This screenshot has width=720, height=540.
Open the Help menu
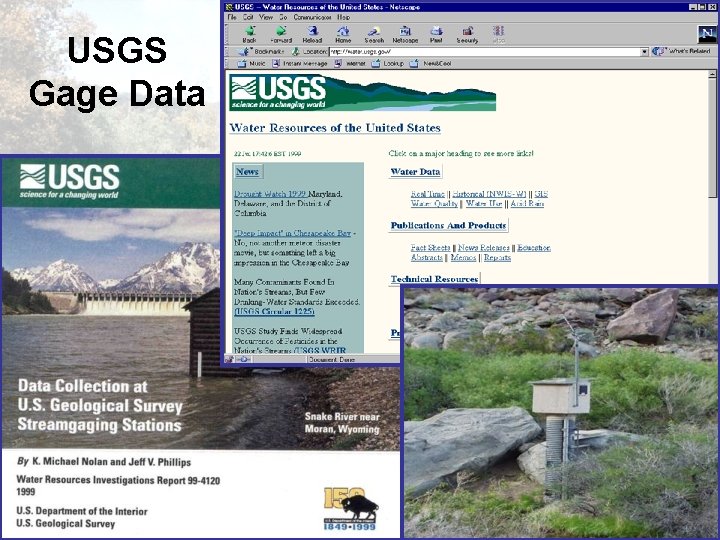pyautogui.click(x=343, y=17)
